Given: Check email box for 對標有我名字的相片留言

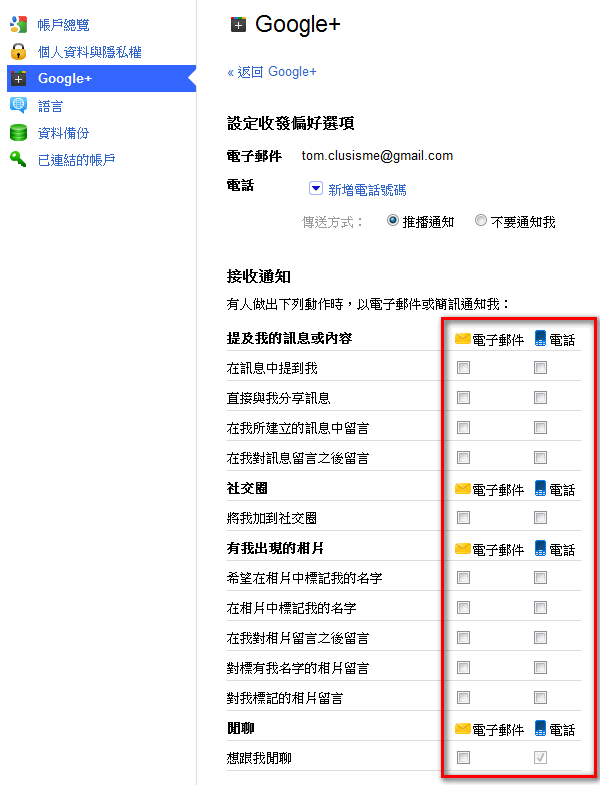Looking at the screenshot, I should click(x=463, y=668).
